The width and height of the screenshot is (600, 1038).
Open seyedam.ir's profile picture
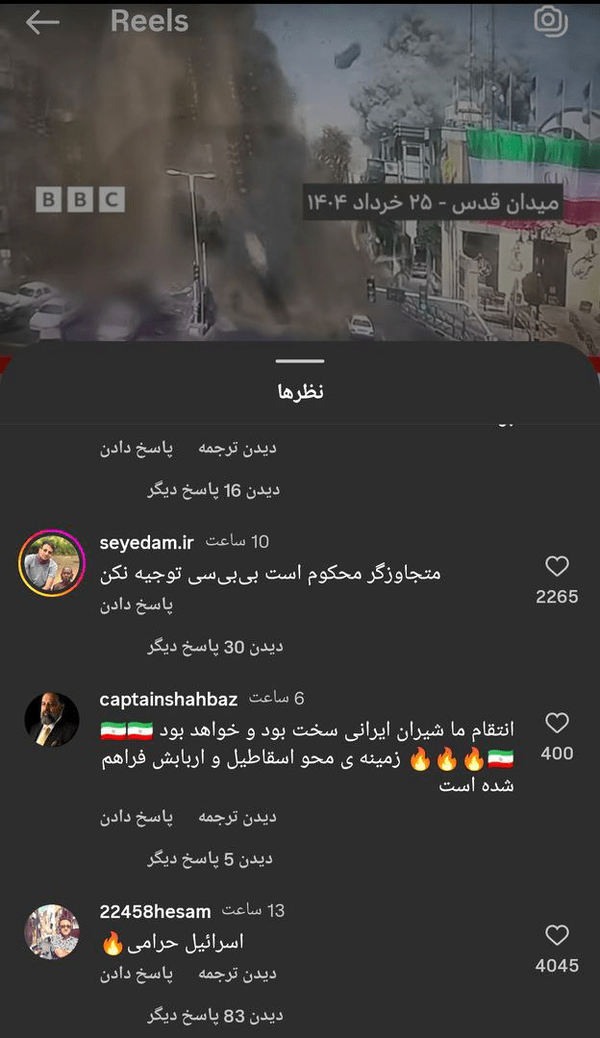[x=52, y=563]
